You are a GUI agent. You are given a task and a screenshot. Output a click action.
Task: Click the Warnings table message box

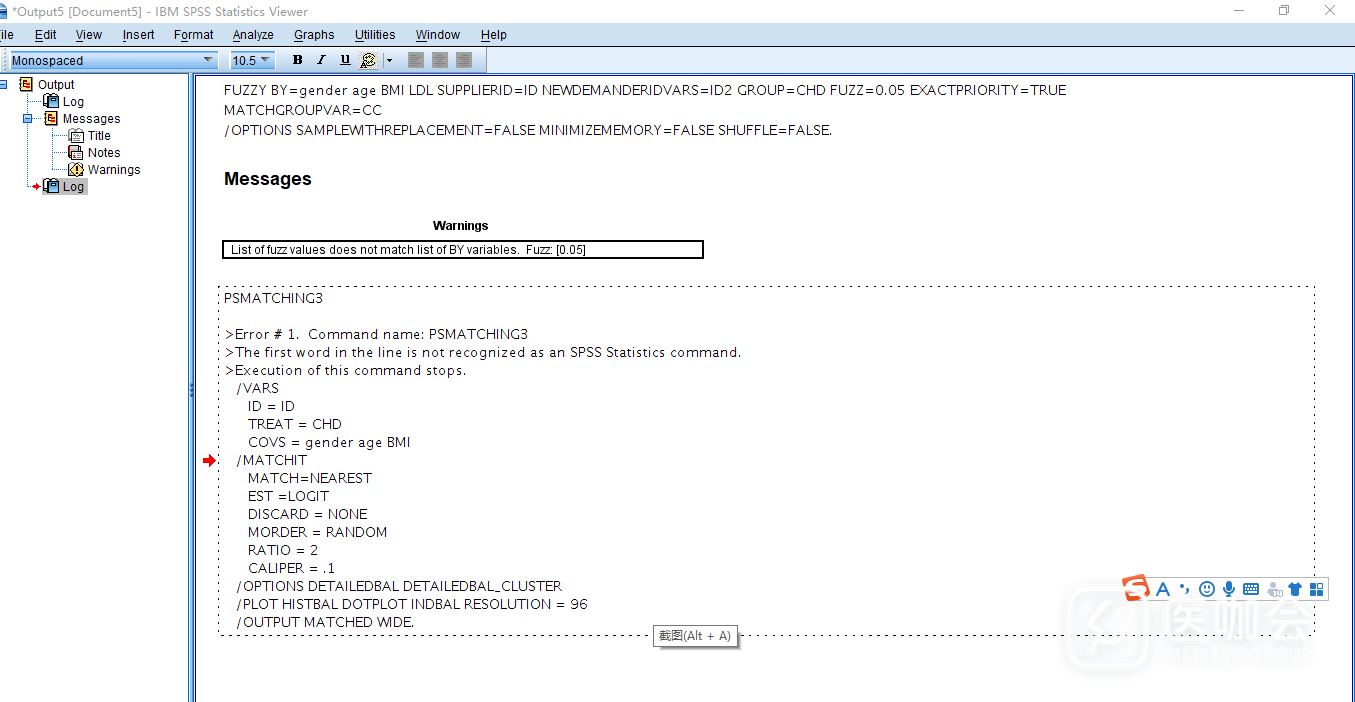click(462, 250)
